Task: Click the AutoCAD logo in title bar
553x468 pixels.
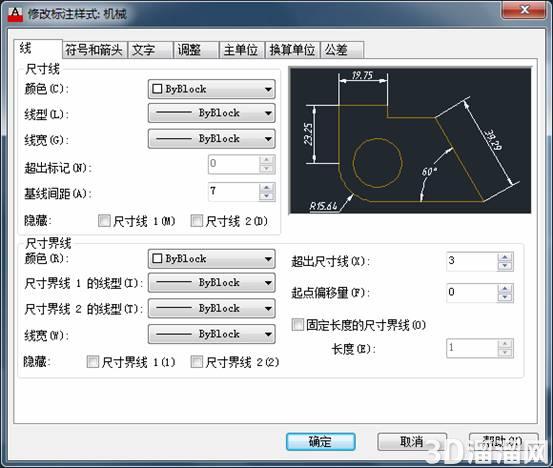Action: 15,14
